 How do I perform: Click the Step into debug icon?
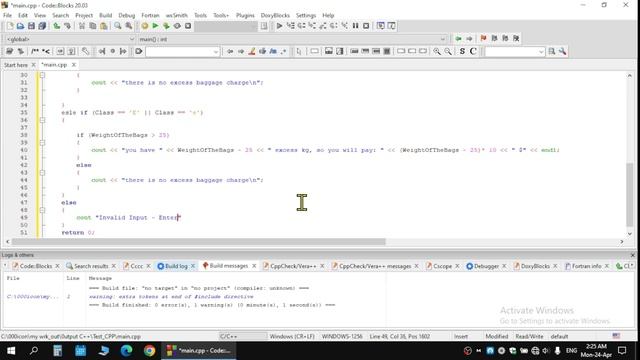point(312,26)
